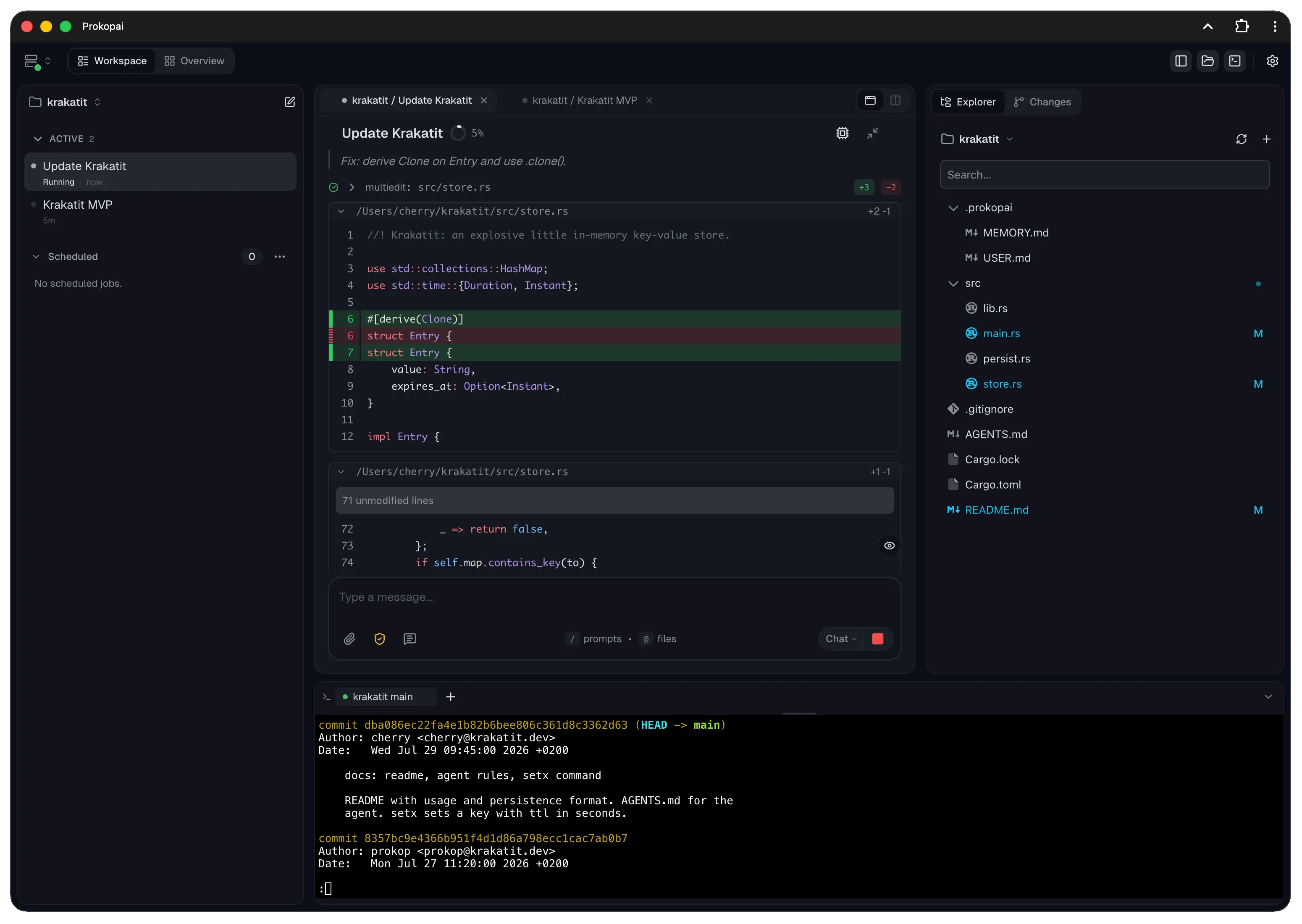Viewport: 1302px width, 924px height.
Task: Refresh the krakatit explorer tree
Action: 1241,139
